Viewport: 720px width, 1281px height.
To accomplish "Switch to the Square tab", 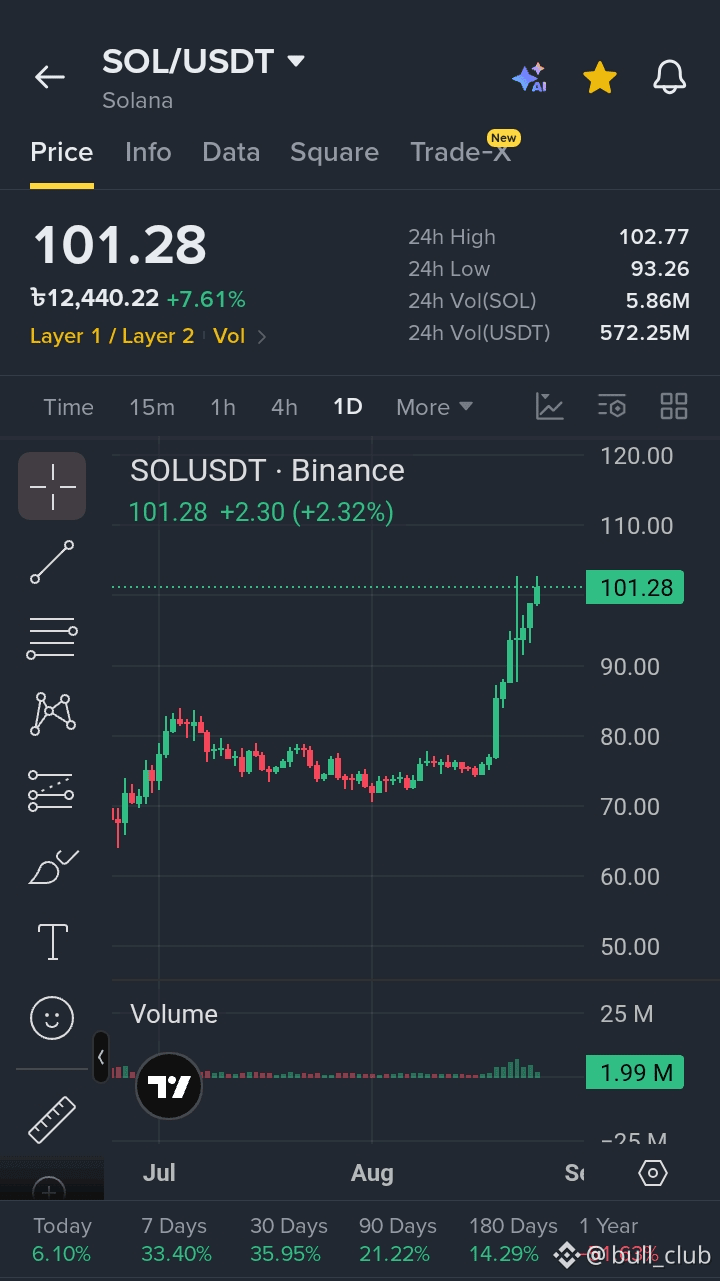I will pos(334,152).
